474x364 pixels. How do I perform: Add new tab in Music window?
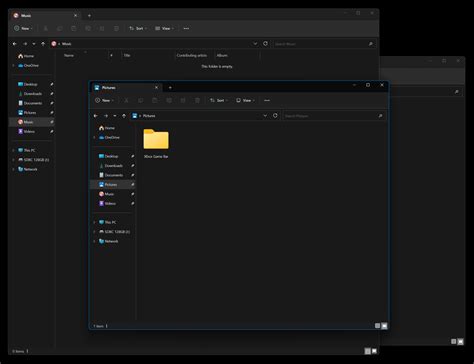[89, 16]
